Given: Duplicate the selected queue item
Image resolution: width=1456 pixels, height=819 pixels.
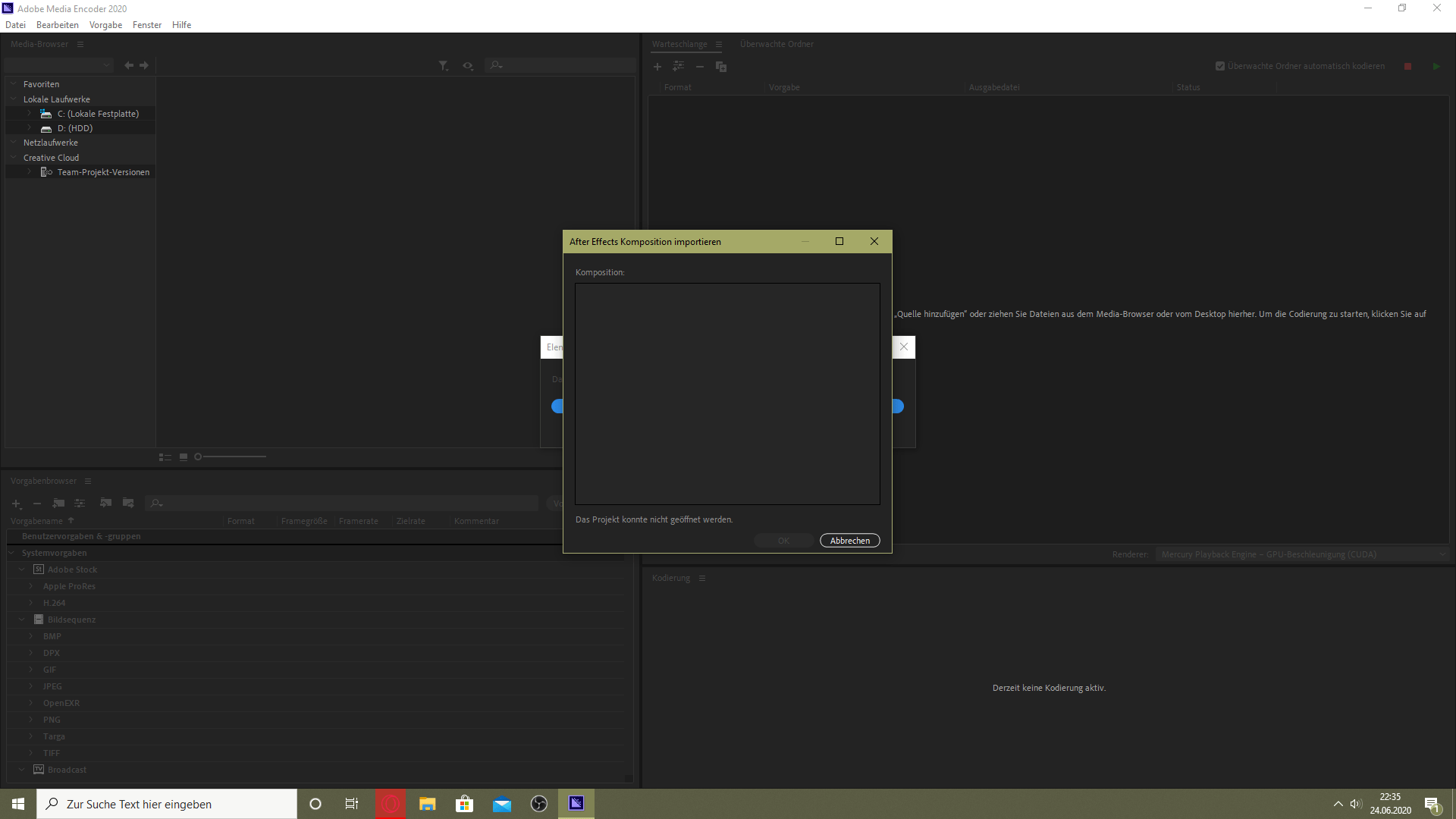Looking at the screenshot, I should click(x=720, y=67).
